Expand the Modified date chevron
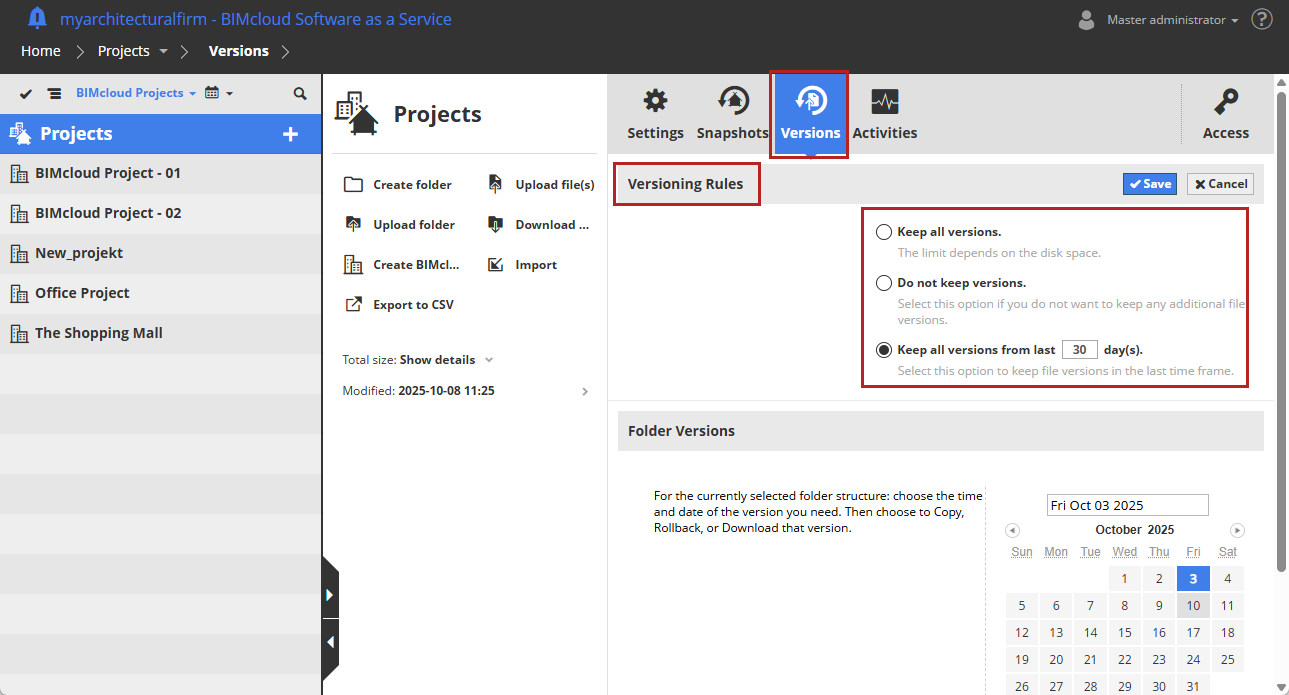This screenshot has width=1289, height=695. tap(585, 392)
